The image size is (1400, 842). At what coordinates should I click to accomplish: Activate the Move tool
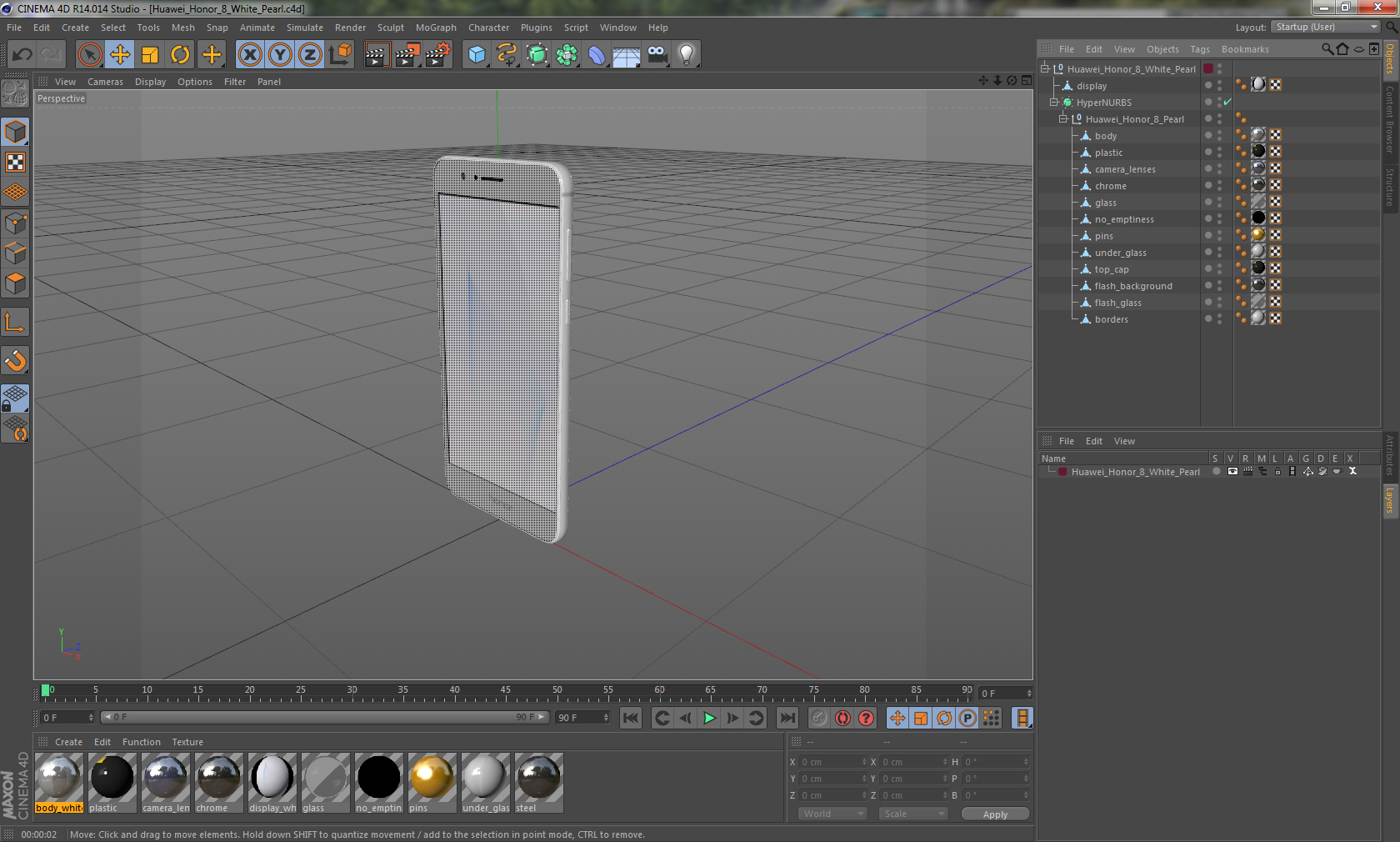point(120,55)
